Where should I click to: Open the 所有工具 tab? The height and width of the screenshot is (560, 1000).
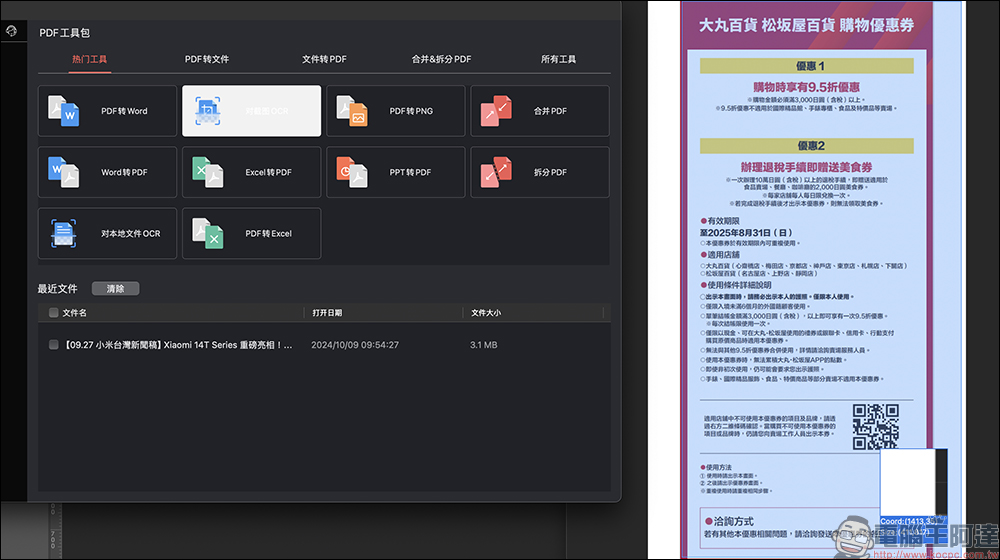tap(558, 59)
